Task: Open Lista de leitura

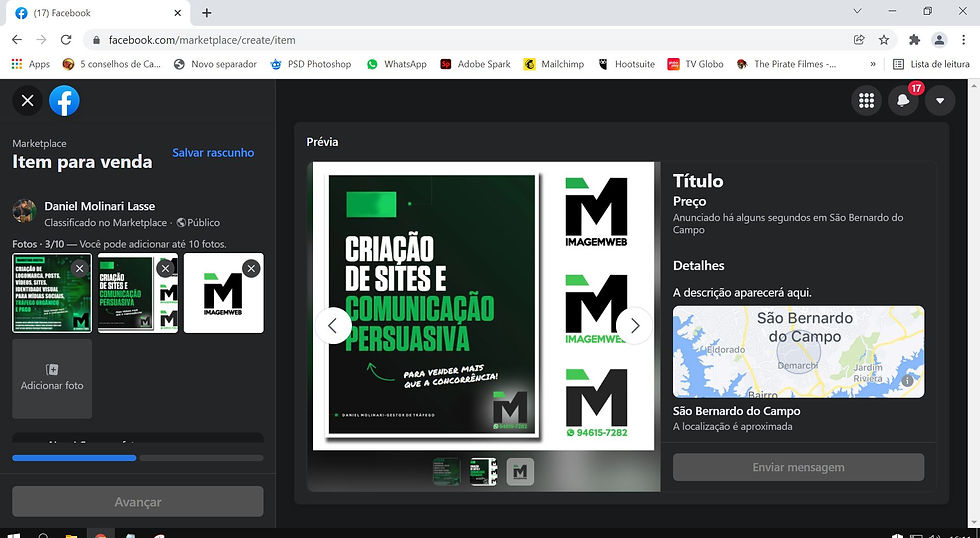Action: pos(931,64)
